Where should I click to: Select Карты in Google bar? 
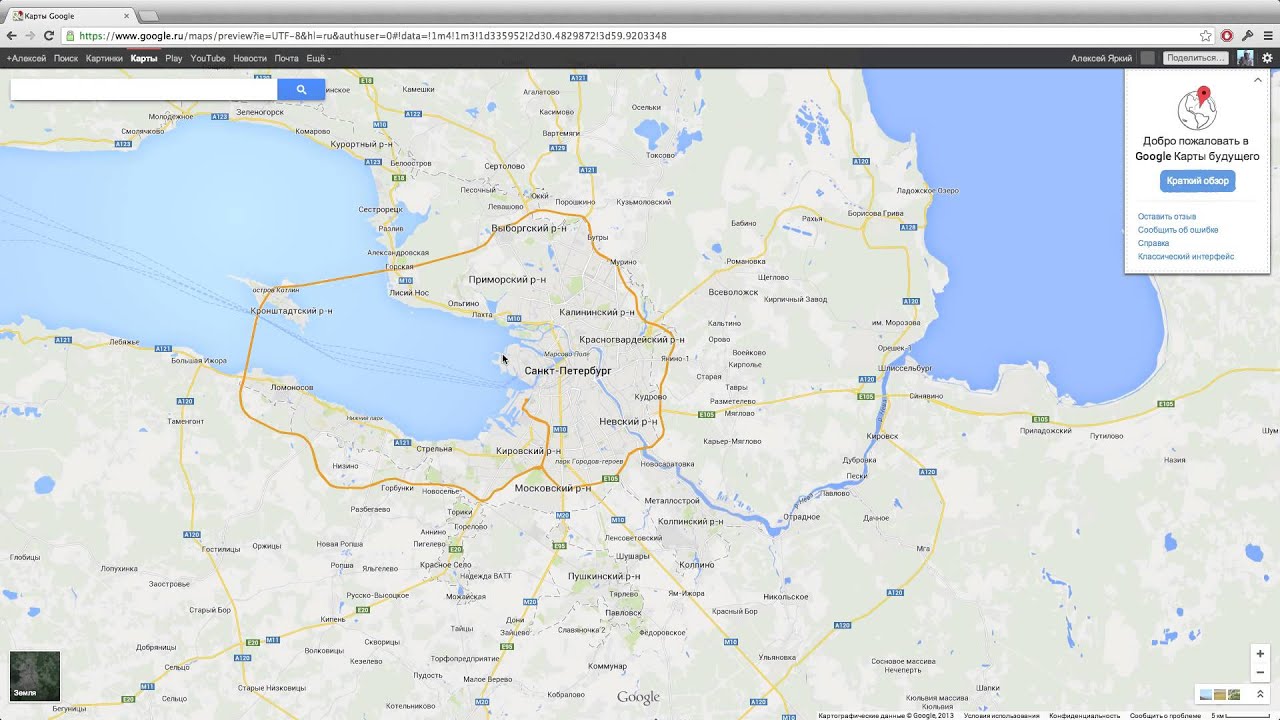(144, 58)
